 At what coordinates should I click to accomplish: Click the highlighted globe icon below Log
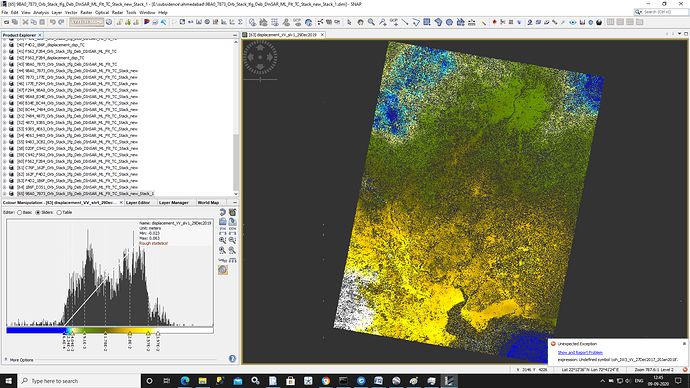point(223,270)
